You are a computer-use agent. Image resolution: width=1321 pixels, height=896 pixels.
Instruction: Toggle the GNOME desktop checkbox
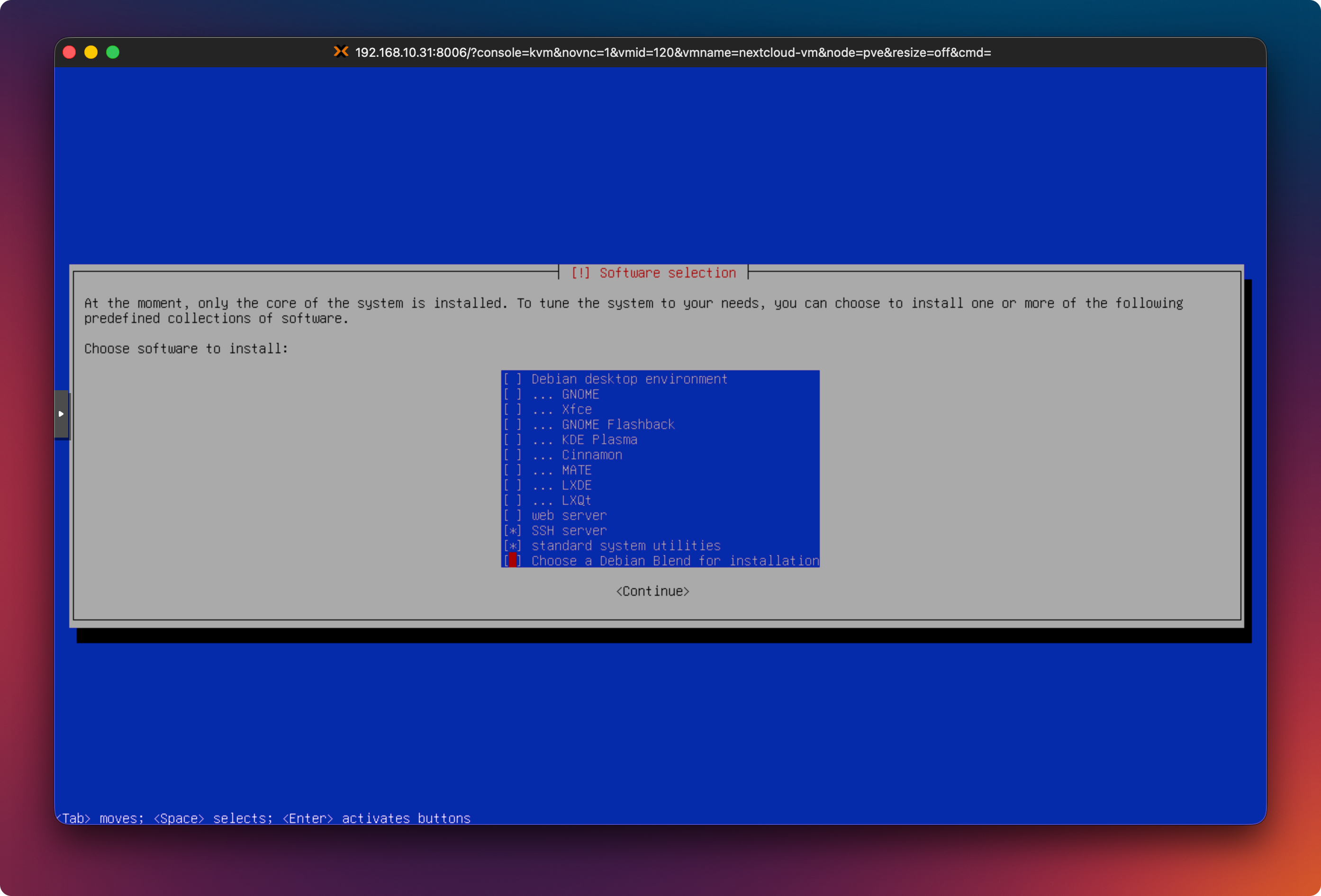click(x=512, y=394)
